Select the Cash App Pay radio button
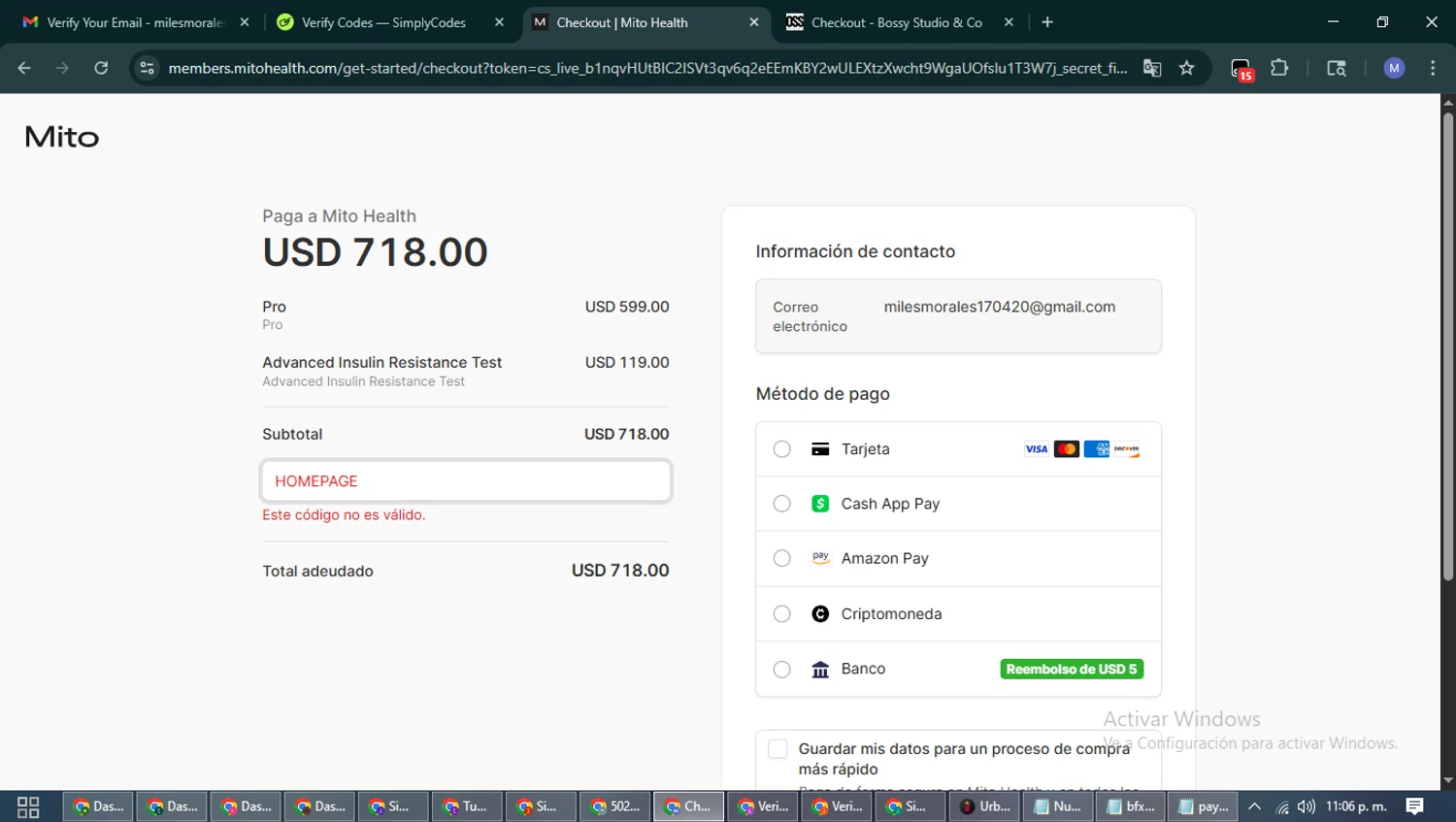Screen dimensions: 1456x822 (781, 504)
